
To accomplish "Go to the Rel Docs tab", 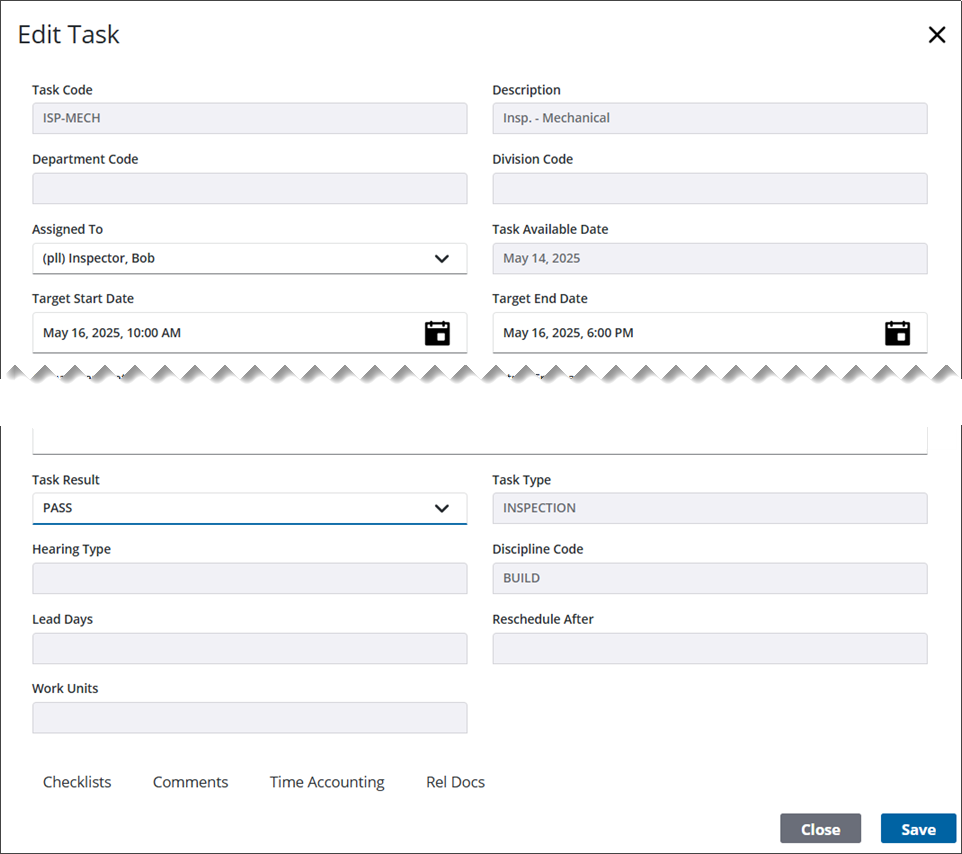I will 455,782.
